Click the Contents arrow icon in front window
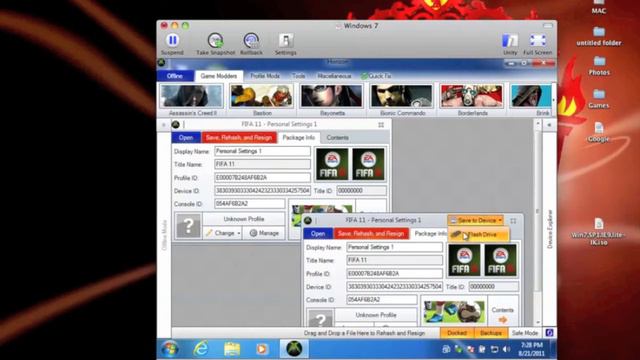This screenshot has height=360, width=640. click(502, 320)
